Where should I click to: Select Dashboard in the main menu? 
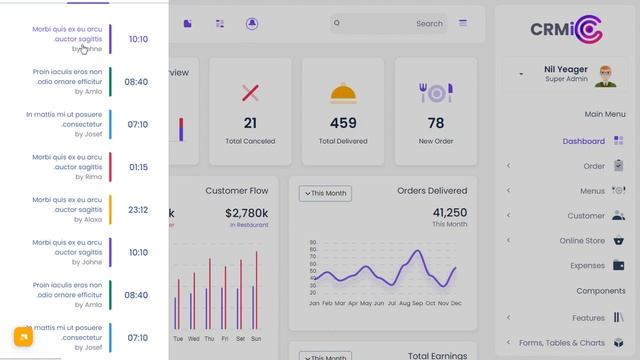click(x=583, y=141)
